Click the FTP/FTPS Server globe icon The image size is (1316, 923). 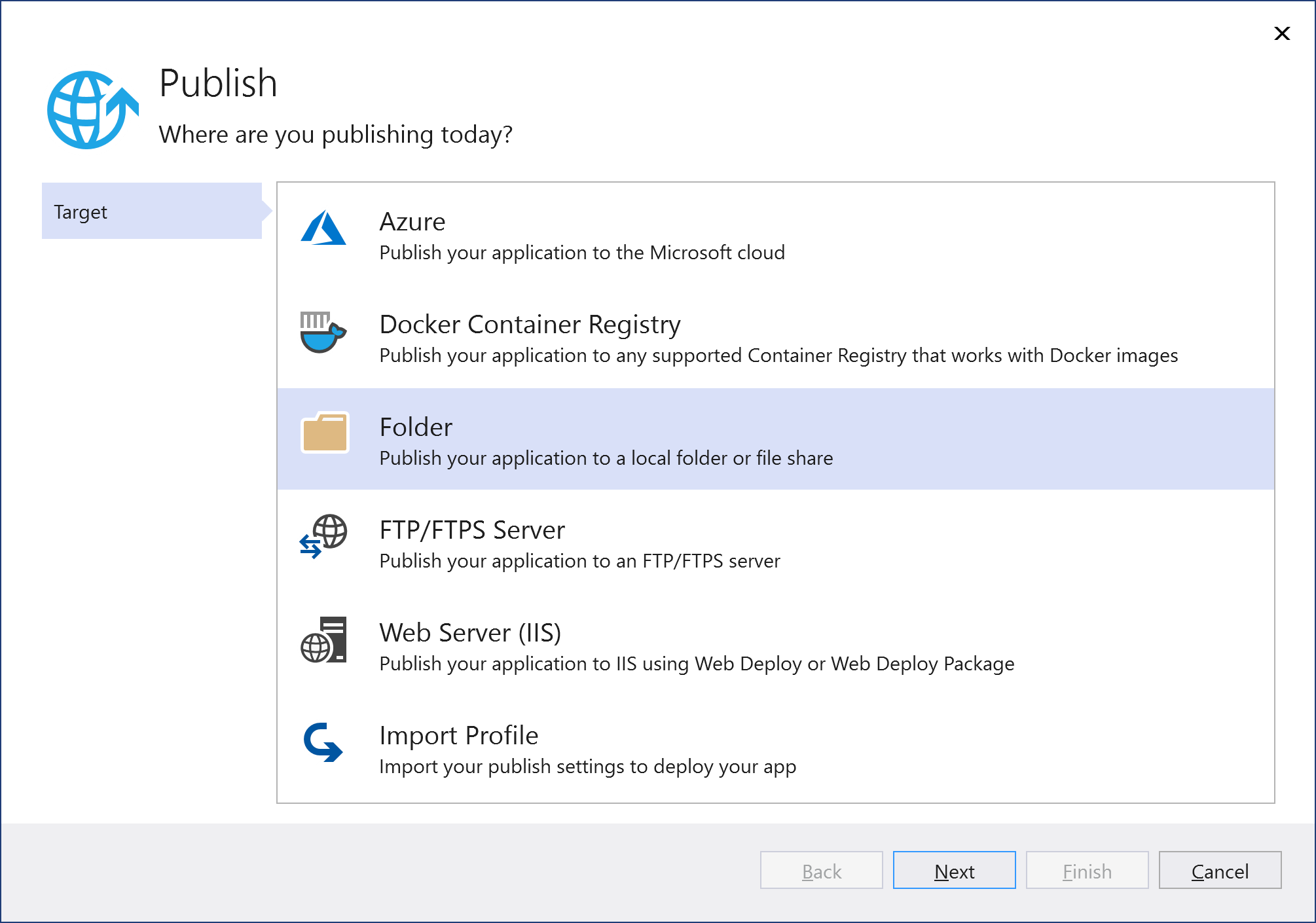[323, 536]
